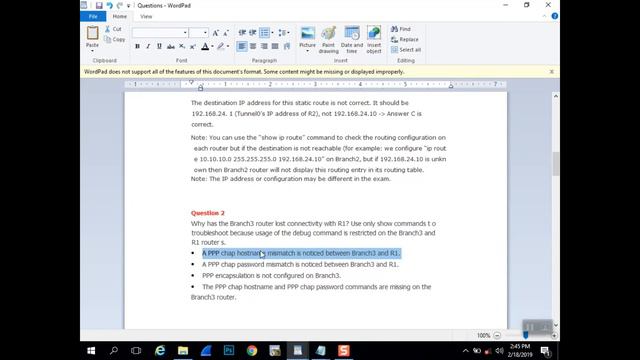The image size is (640, 360).
Task: Toggle strikethrough formatting
Action: (x=171, y=47)
